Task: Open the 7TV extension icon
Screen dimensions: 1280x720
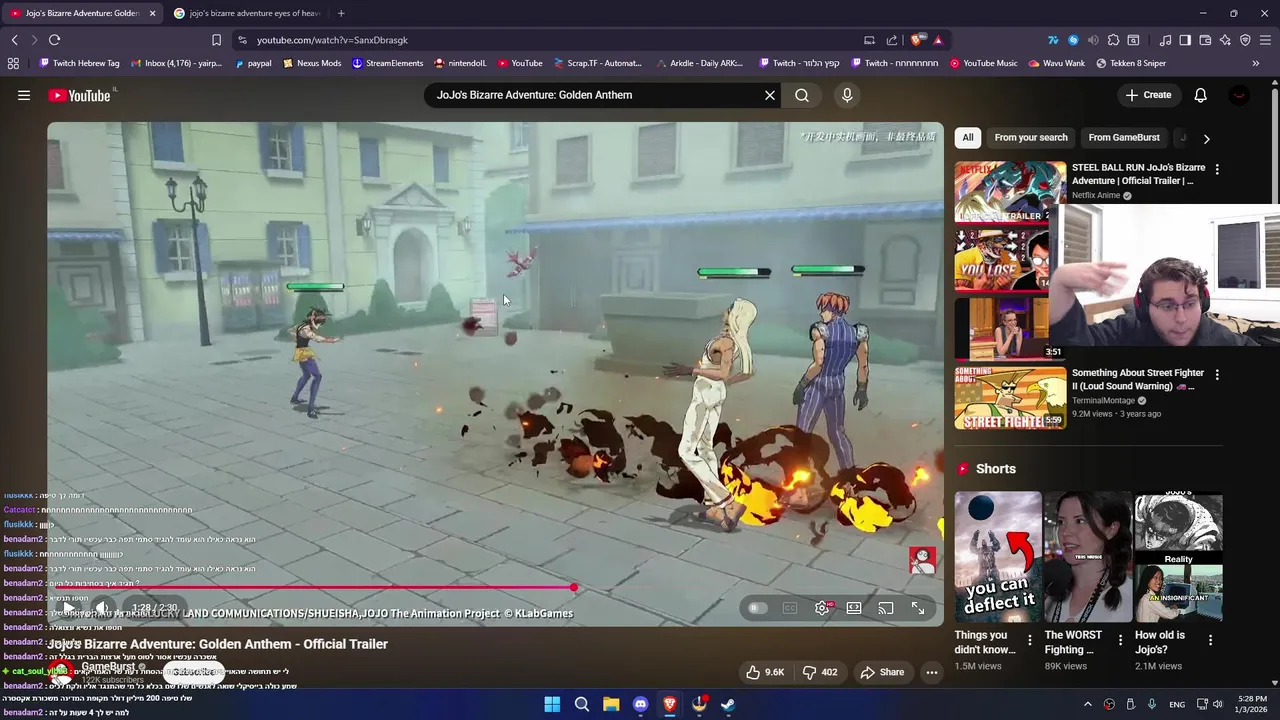Action: click(1053, 40)
